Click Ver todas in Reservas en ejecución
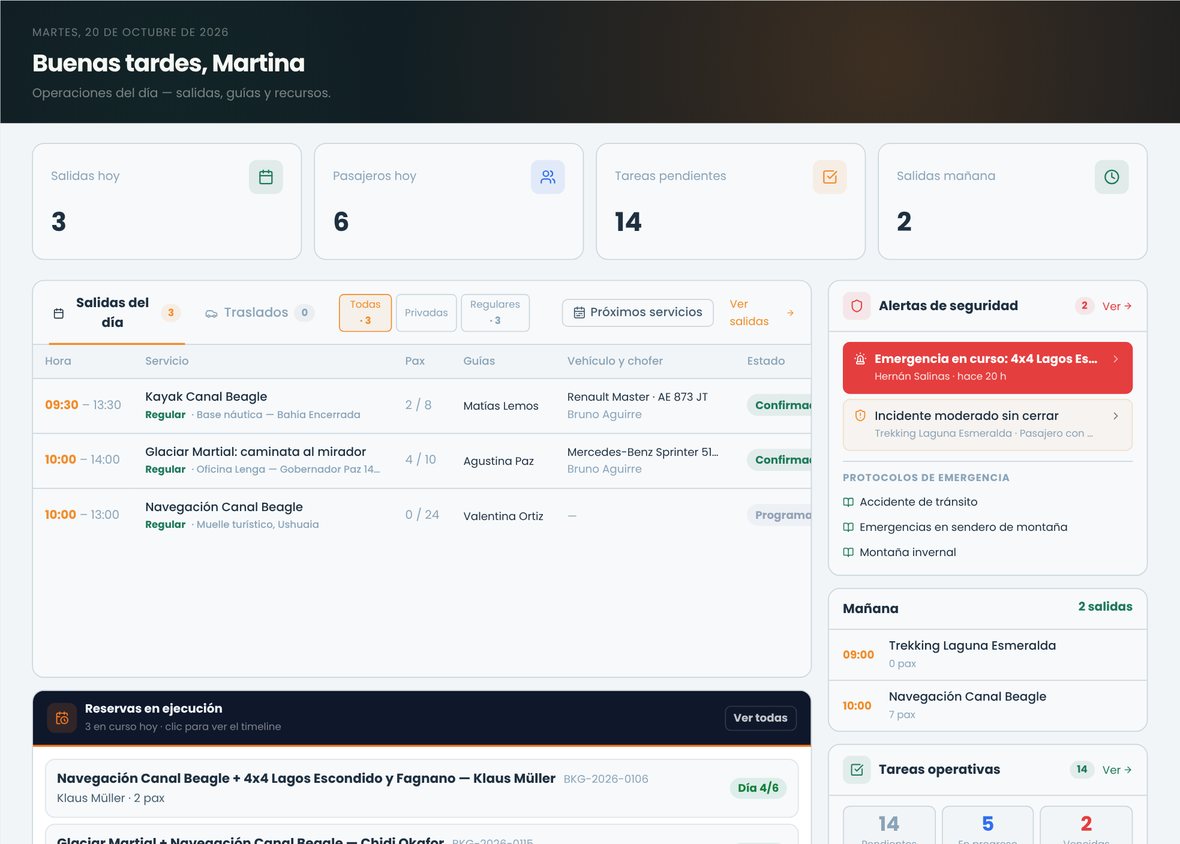This screenshot has width=1180, height=844. [x=760, y=718]
